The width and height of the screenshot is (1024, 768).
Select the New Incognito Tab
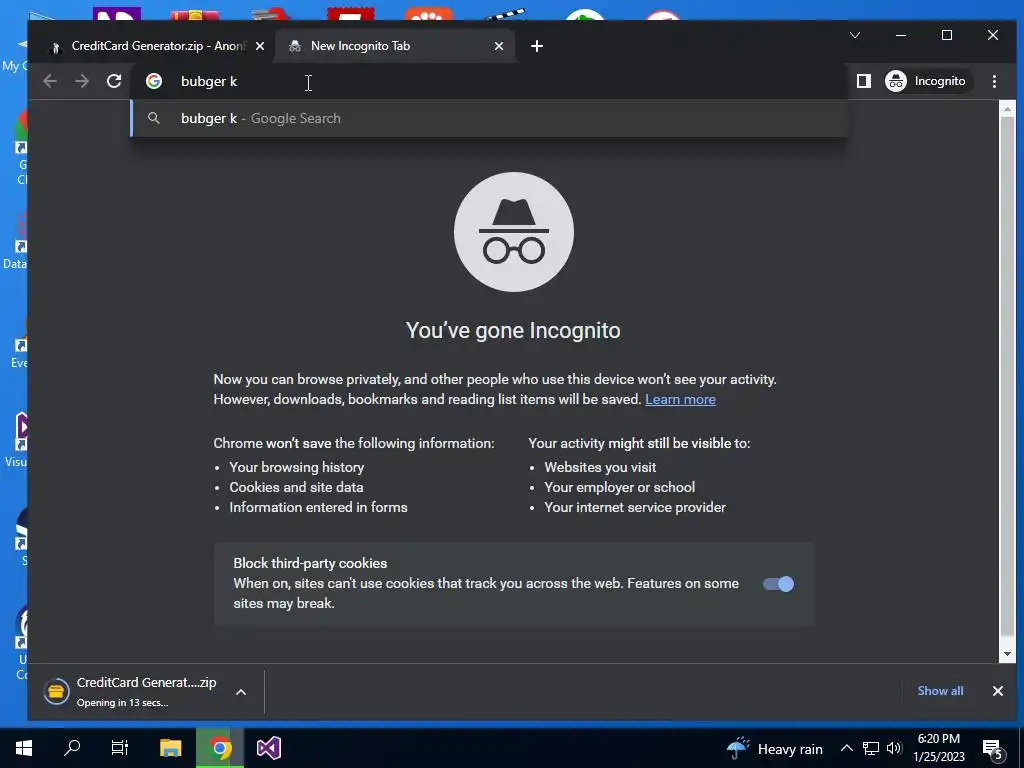(394, 46)
